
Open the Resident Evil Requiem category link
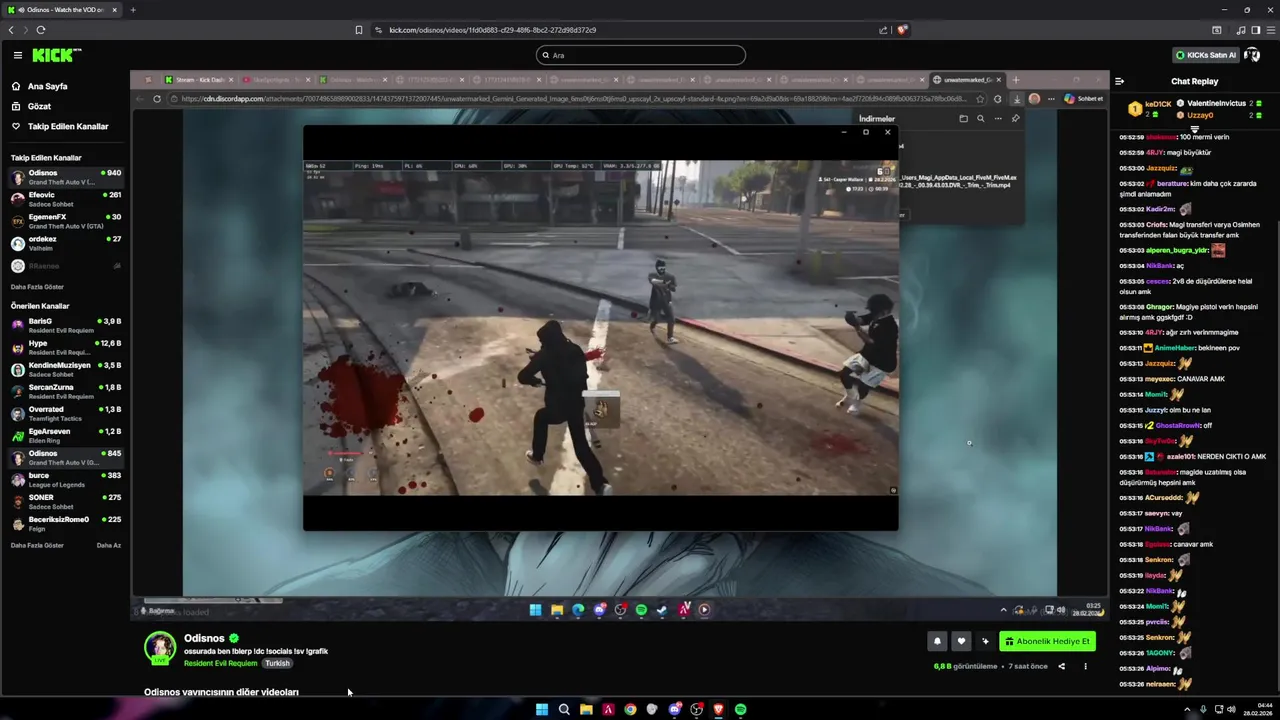(220, 663)
